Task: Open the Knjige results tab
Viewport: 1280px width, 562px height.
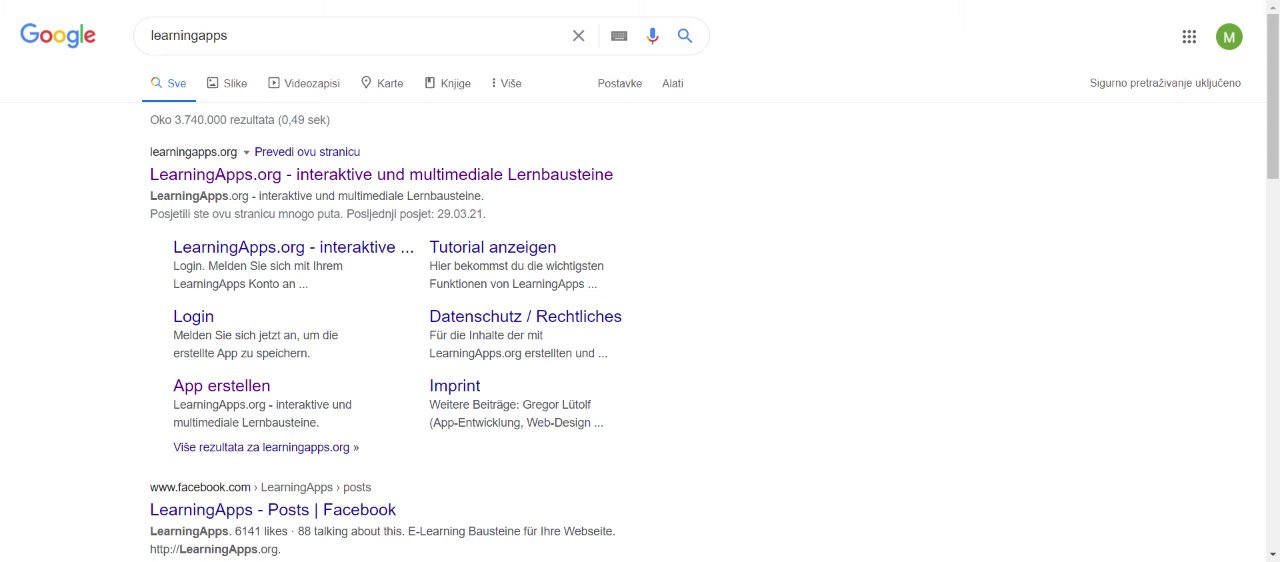Action: 447,83
